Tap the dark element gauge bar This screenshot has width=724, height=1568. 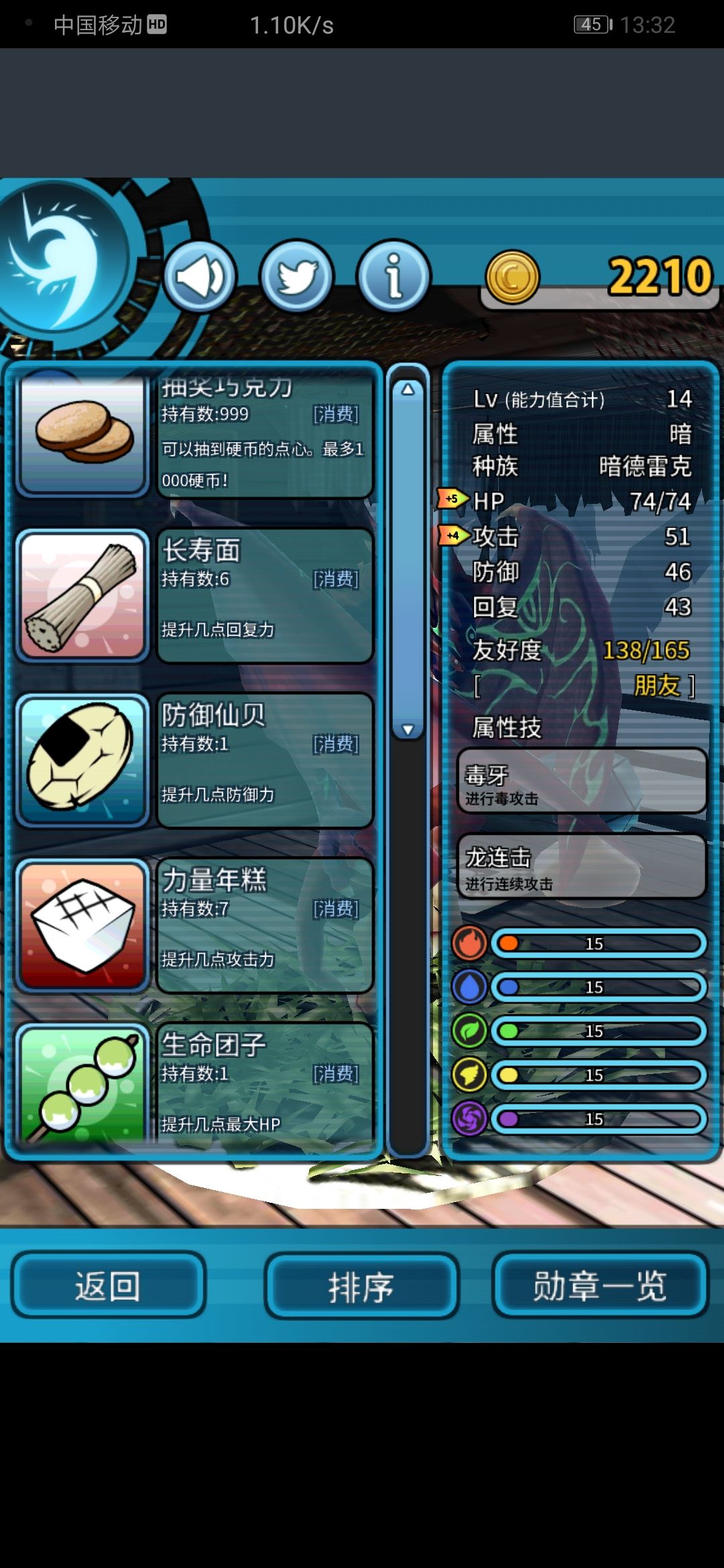coord(599,1119)
